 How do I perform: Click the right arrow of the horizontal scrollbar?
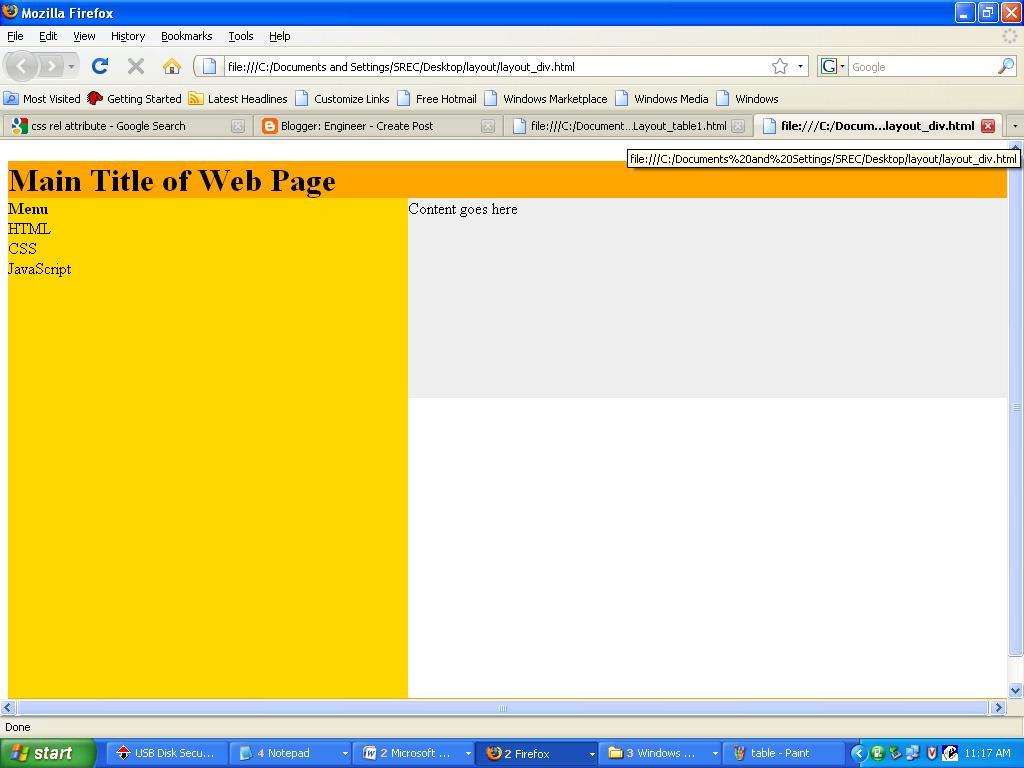point(997,707)
